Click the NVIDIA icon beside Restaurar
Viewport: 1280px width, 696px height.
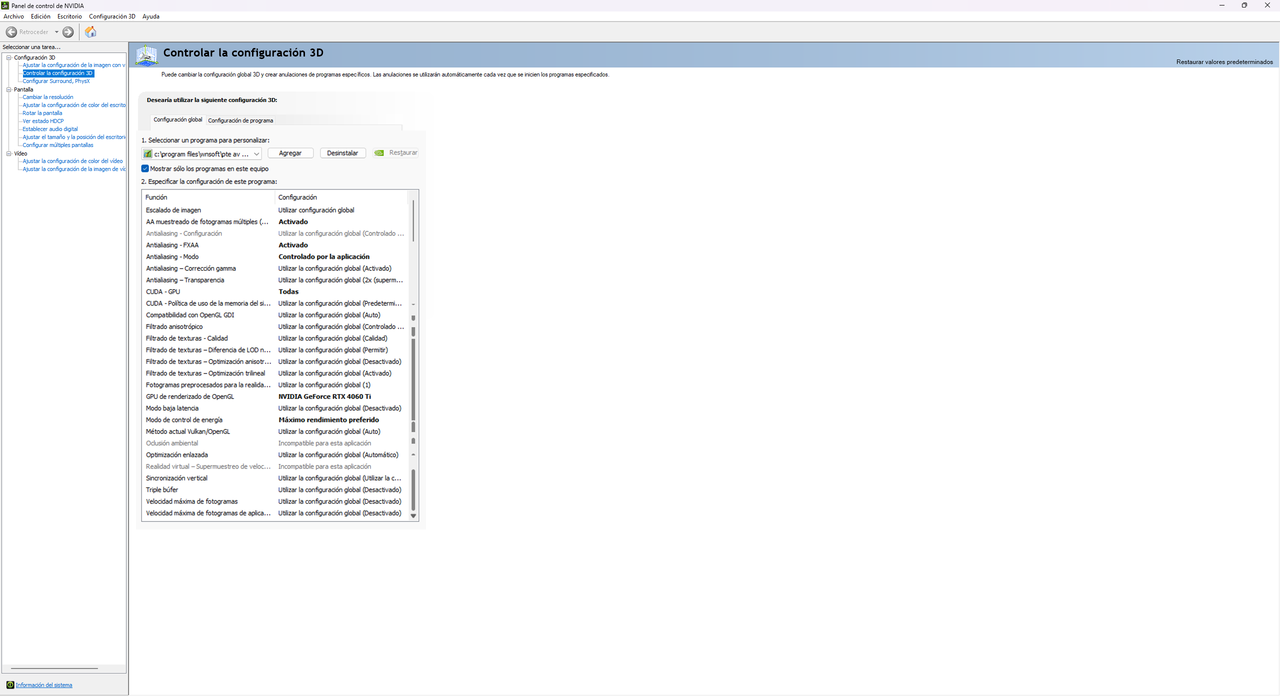click(x=379, y=153)
